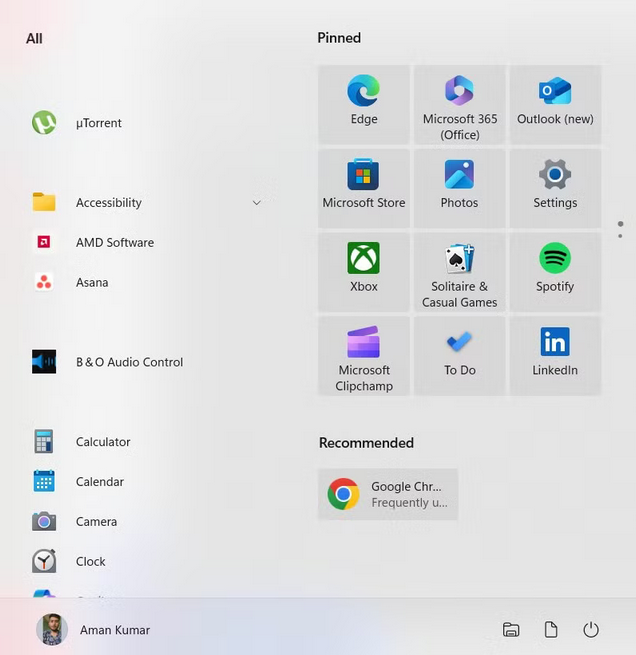
Task: Launch the To Do app
Action: coord(459,356)
